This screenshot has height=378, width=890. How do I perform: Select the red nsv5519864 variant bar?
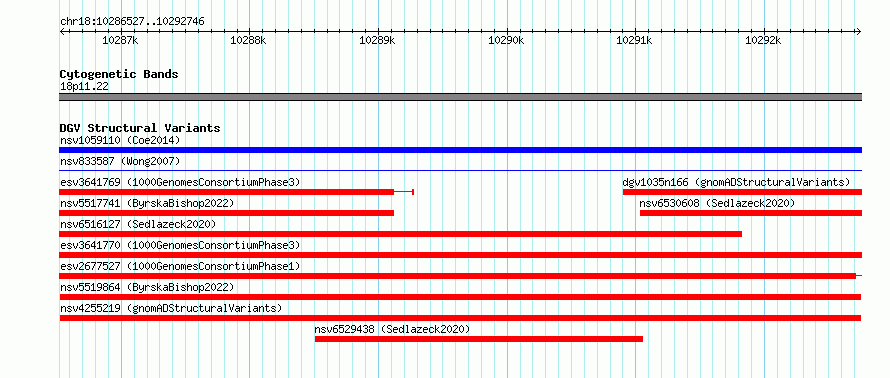pos(460,297)
